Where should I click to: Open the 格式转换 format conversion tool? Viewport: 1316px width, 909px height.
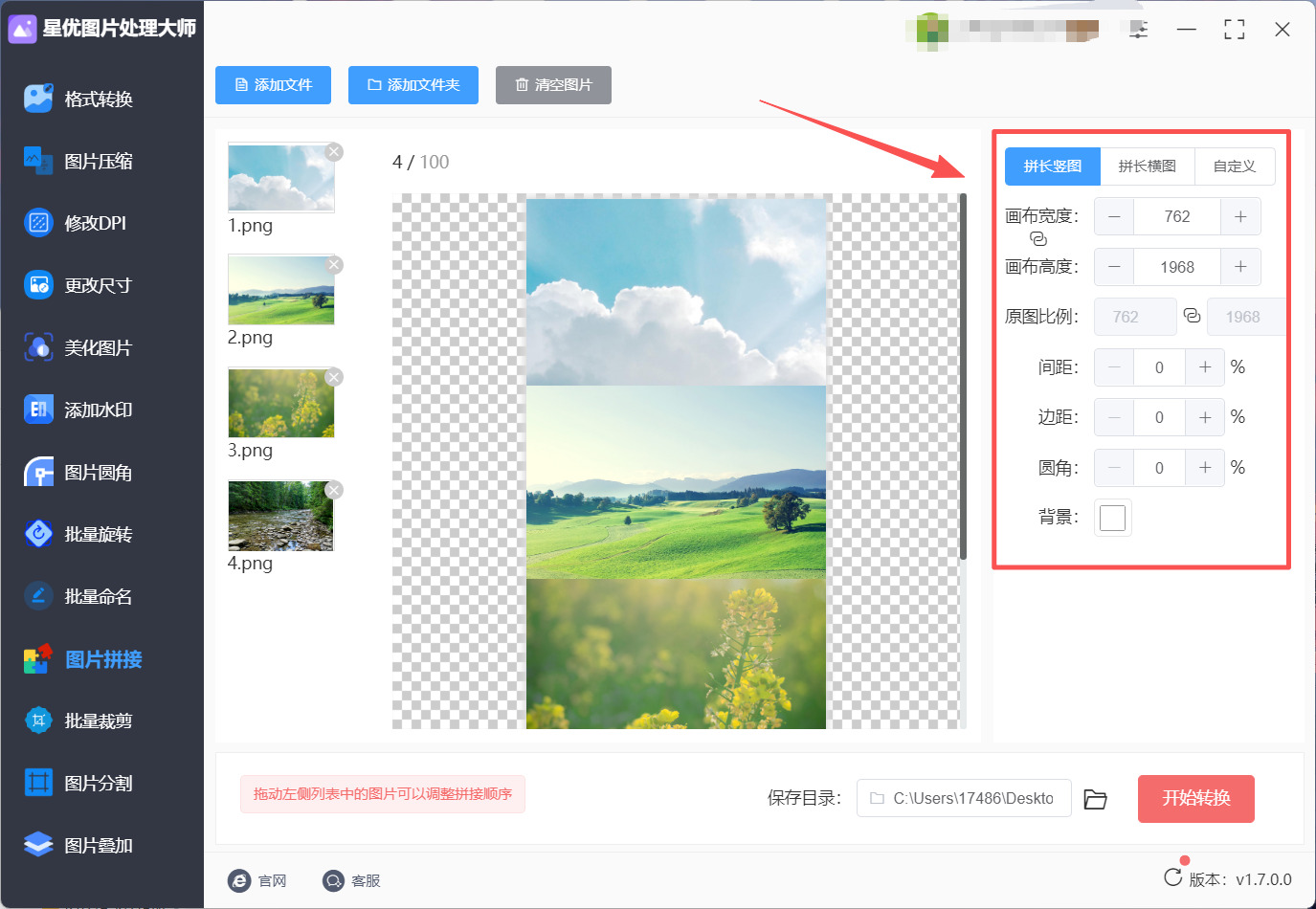(x=78, y=99)
